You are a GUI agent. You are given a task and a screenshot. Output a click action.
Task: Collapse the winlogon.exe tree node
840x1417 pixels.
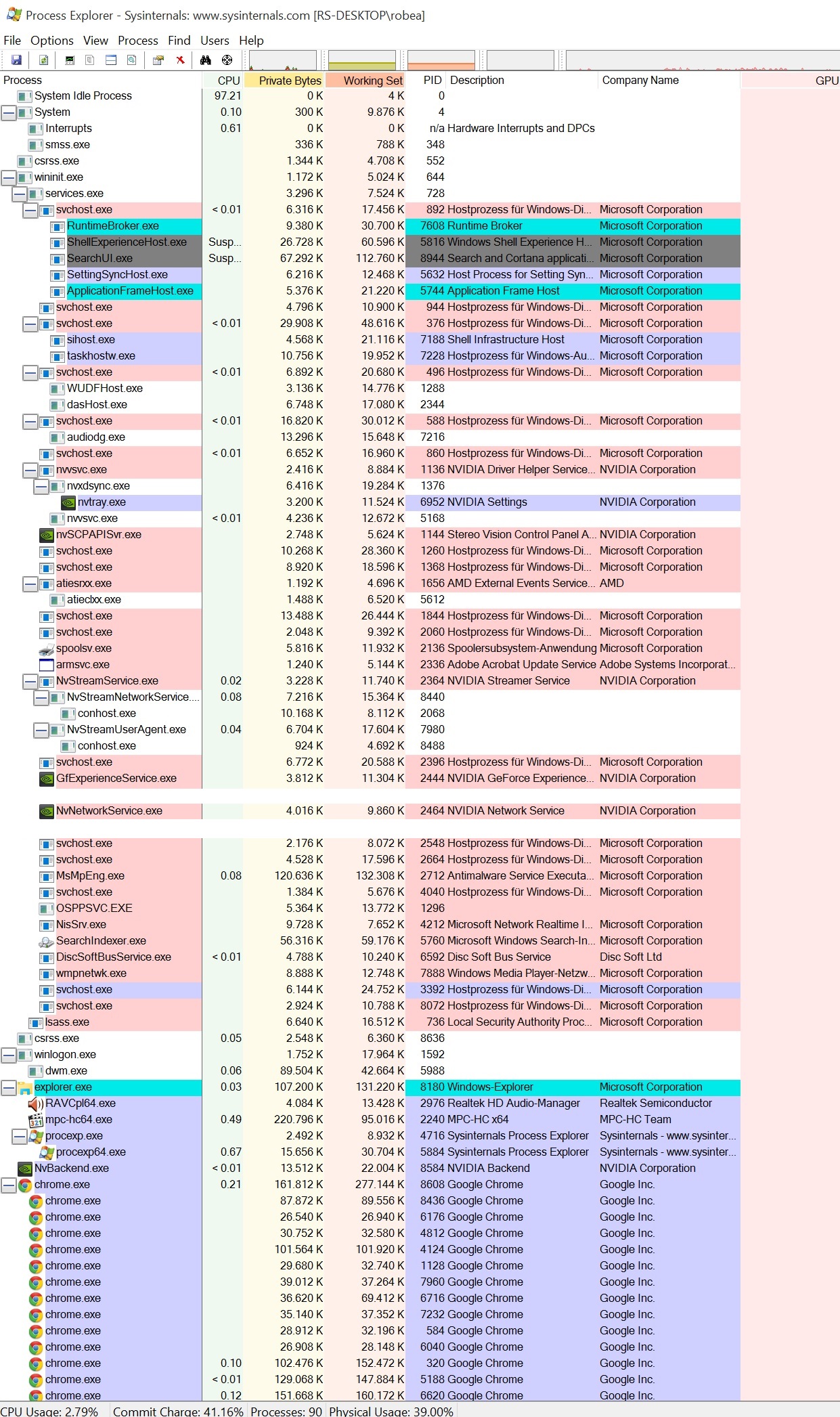[9, 1055]
